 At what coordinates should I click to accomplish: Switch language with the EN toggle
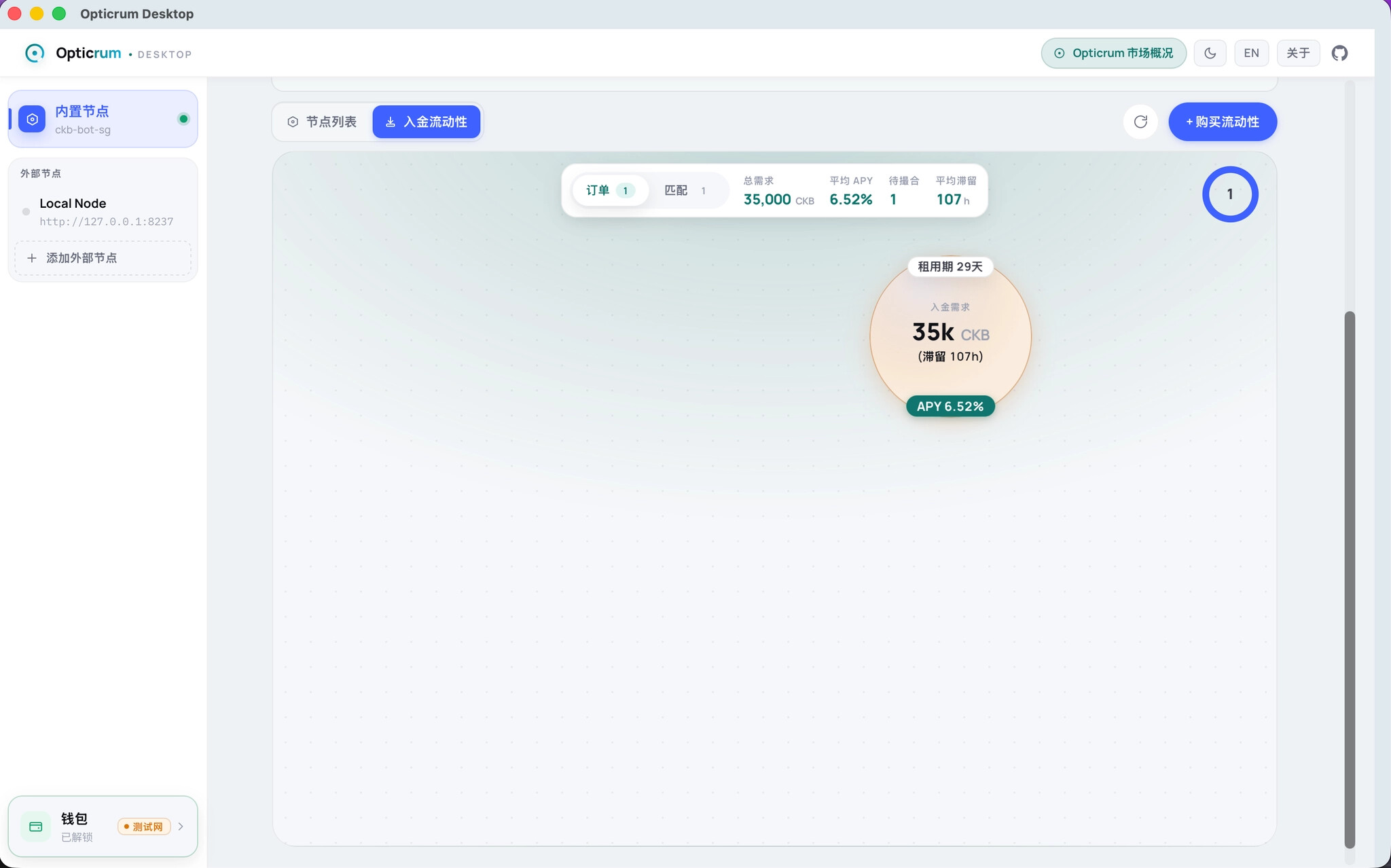point(1251,53)
